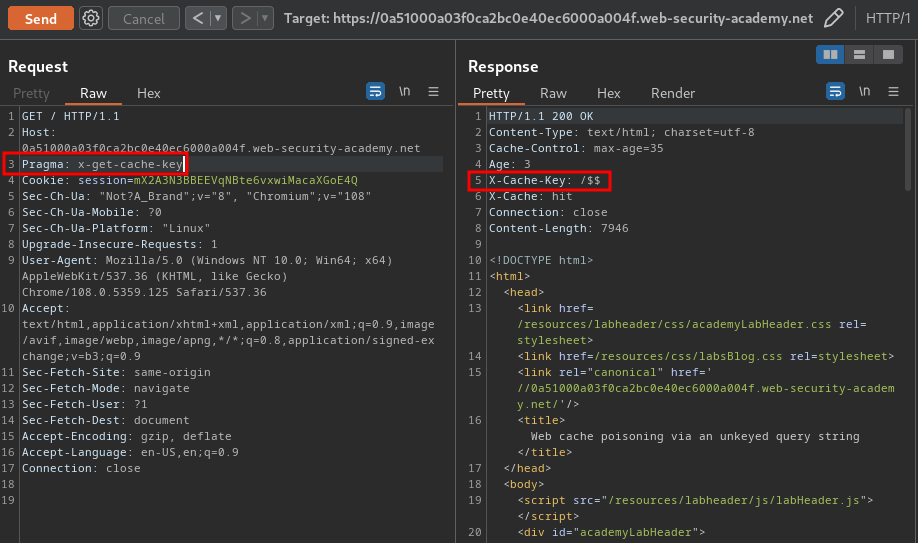The height and width of the screenshot is (543, 918).
Task: Click the orange Send button
Action: point(41,19)
